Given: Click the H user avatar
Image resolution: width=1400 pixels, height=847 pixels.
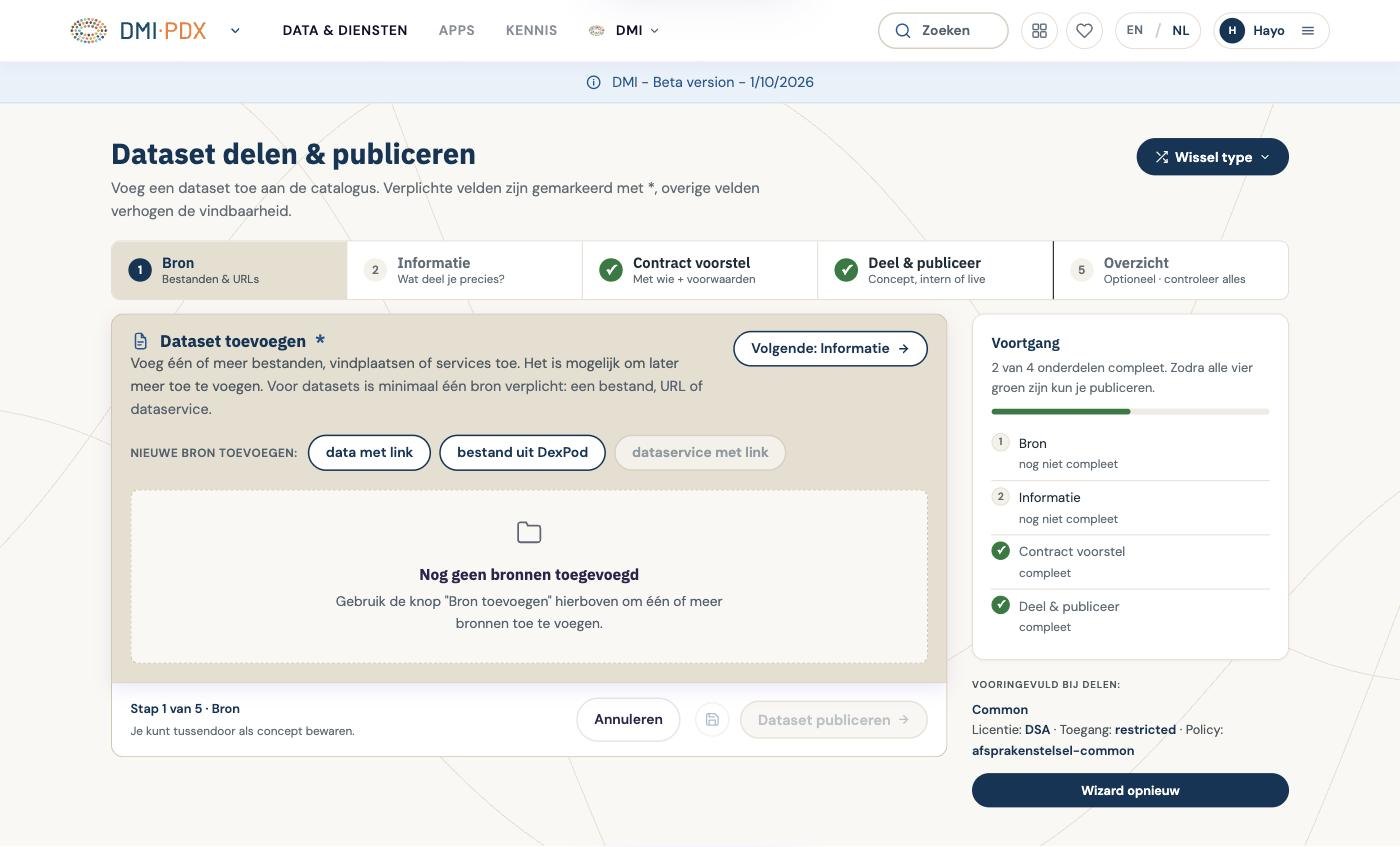Looking at the screenshot, I should tap(1232, 30).
